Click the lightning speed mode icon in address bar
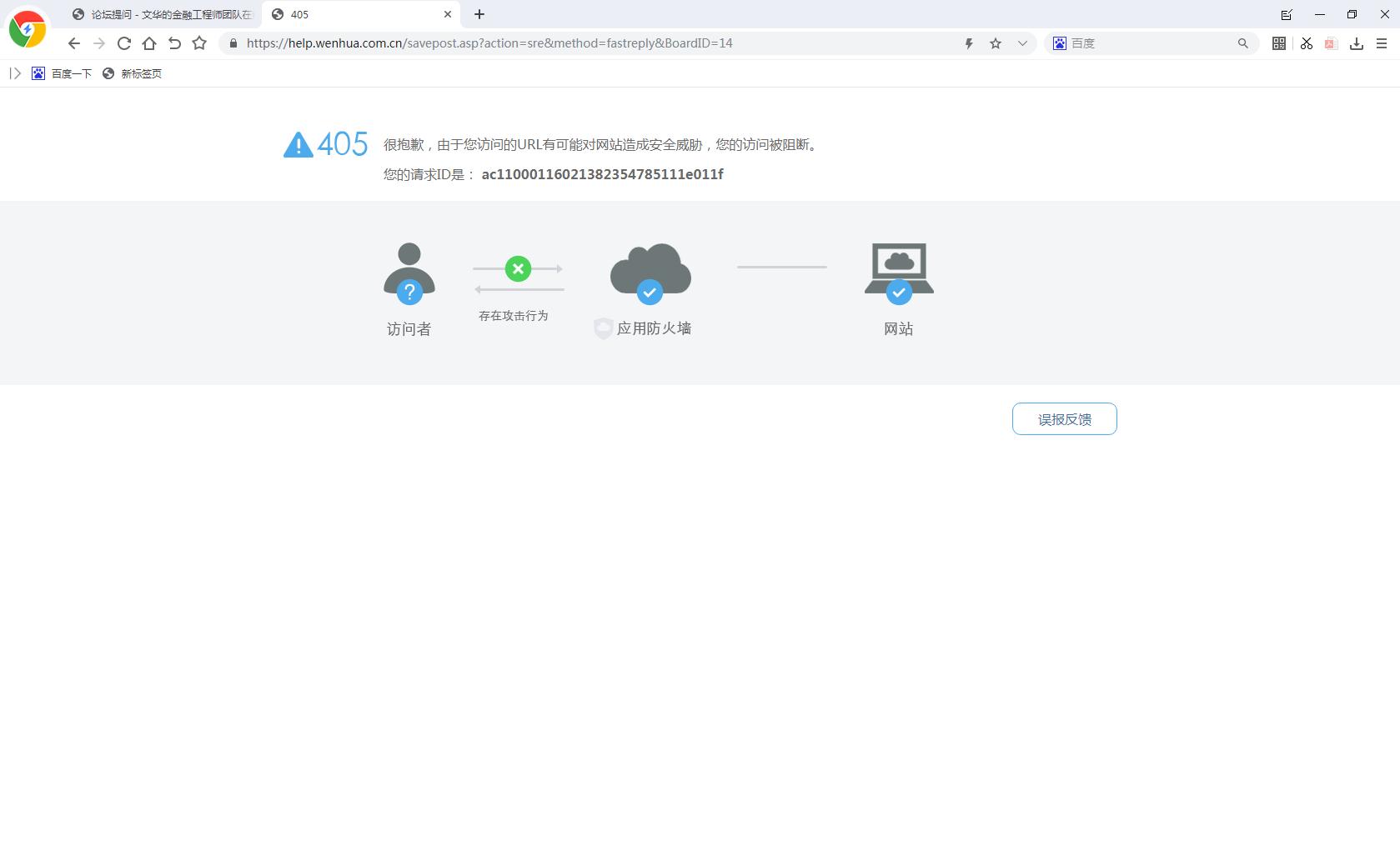Image resolution: width=1400 pixels, height=841 pixels. 969,43
